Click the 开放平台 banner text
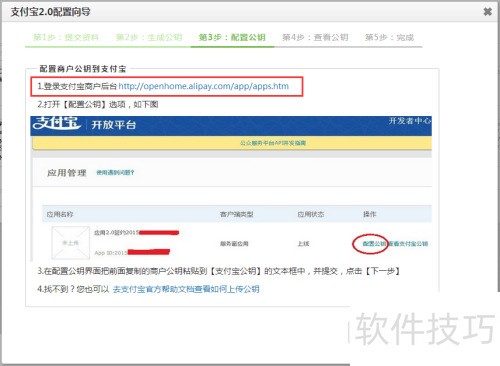 pos(114,125)
